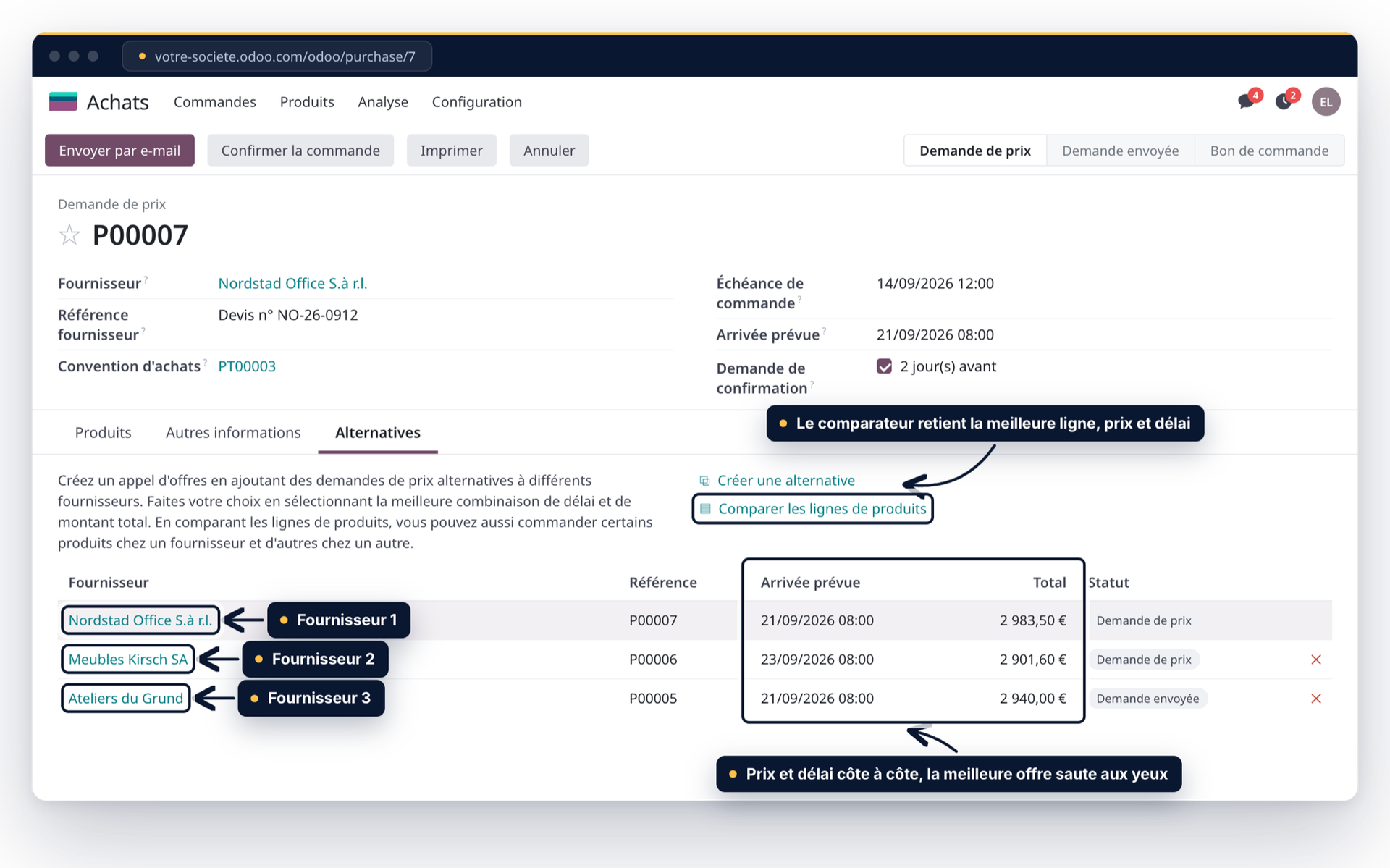Open Meubles Kirsch SA alternative row
This screenshot has height=868, width=1390.
(x=128, y=660)
